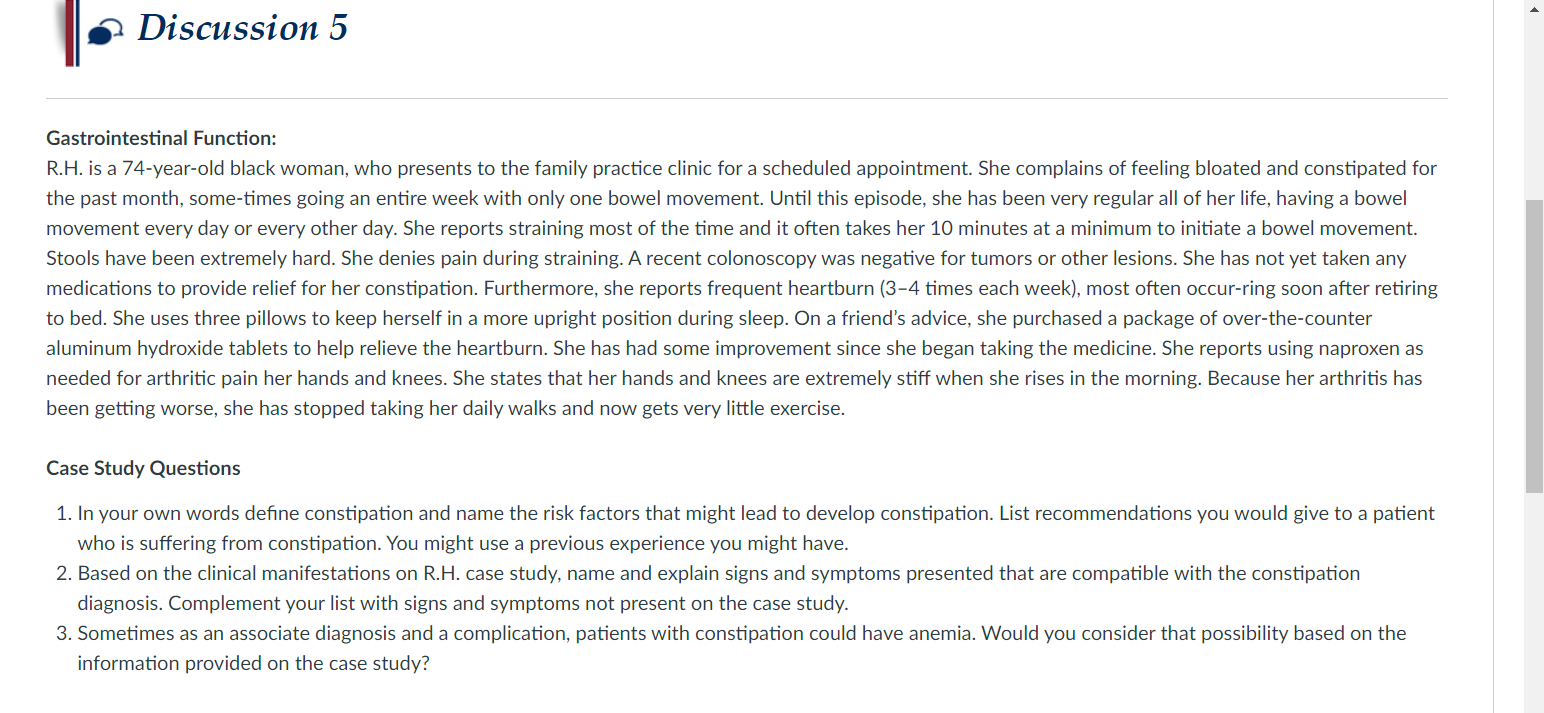Screen dimensions: 1544x713
Task: Click the Case Study Questions heading
Action: (143, 468)
